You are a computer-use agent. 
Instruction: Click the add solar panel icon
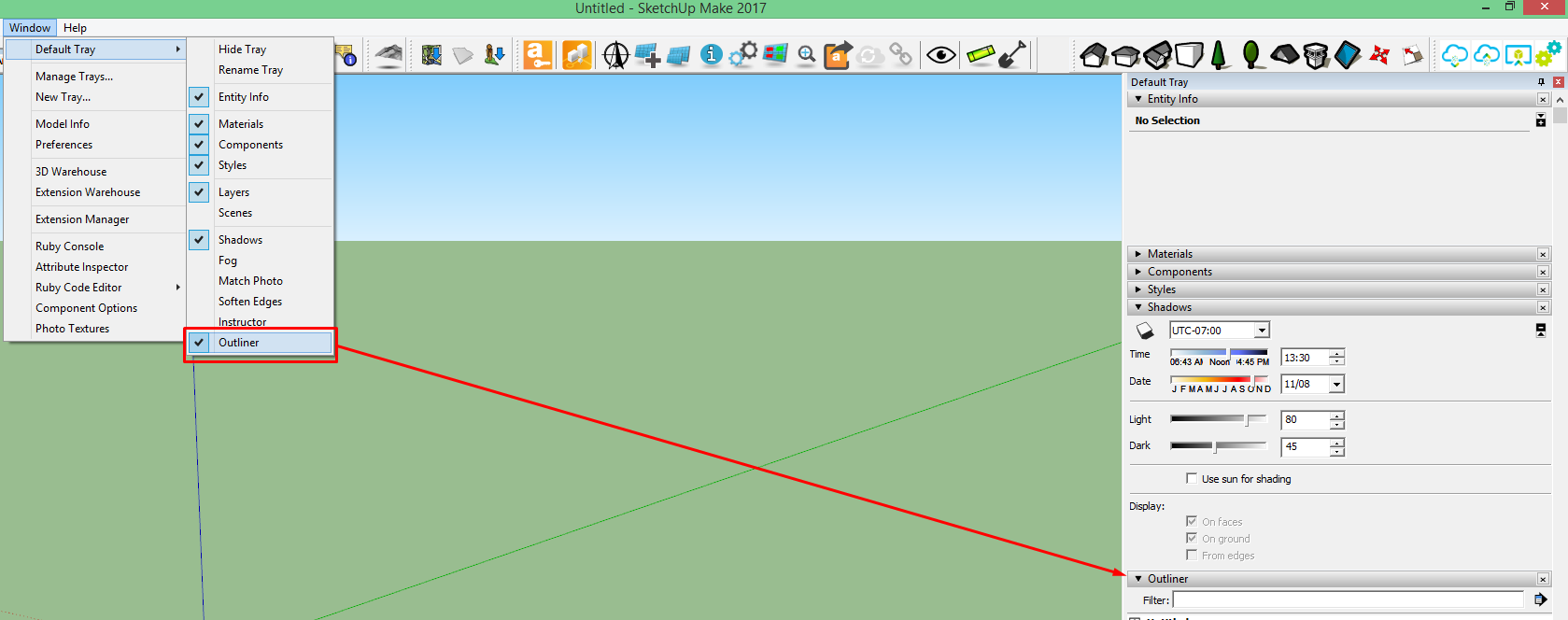(x=647, y=55)
